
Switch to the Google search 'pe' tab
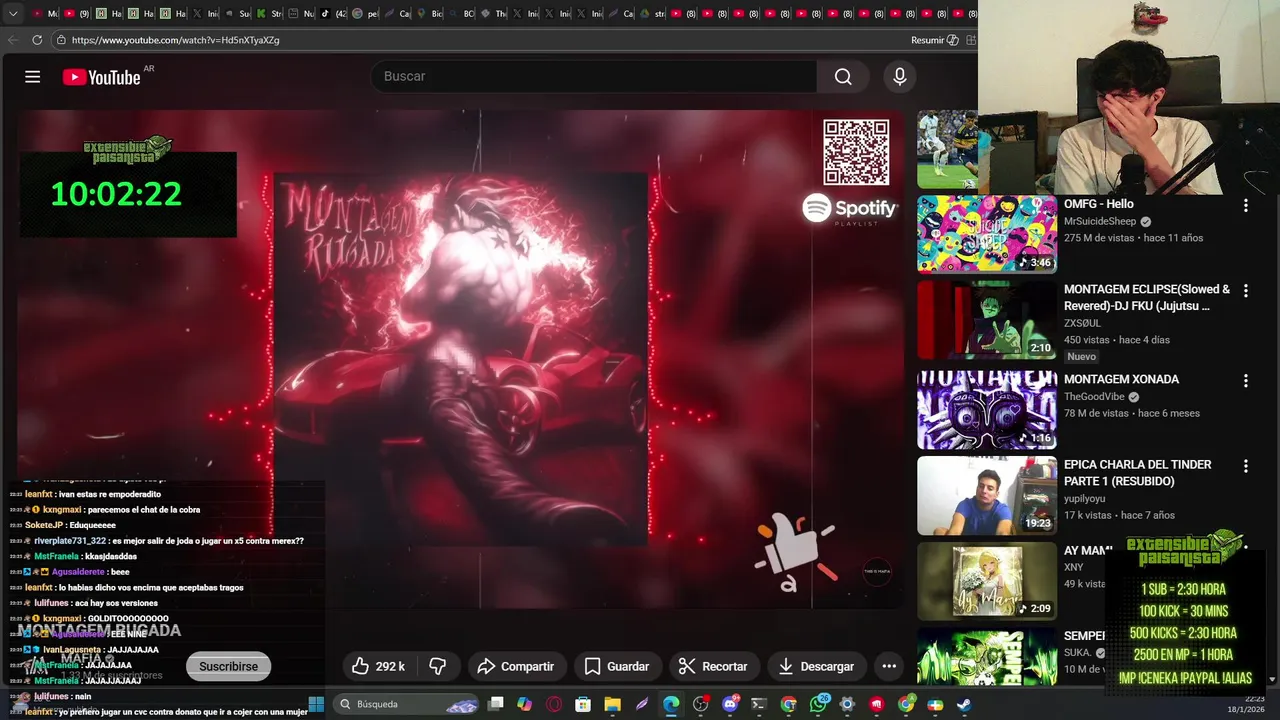tap(366, 13)
